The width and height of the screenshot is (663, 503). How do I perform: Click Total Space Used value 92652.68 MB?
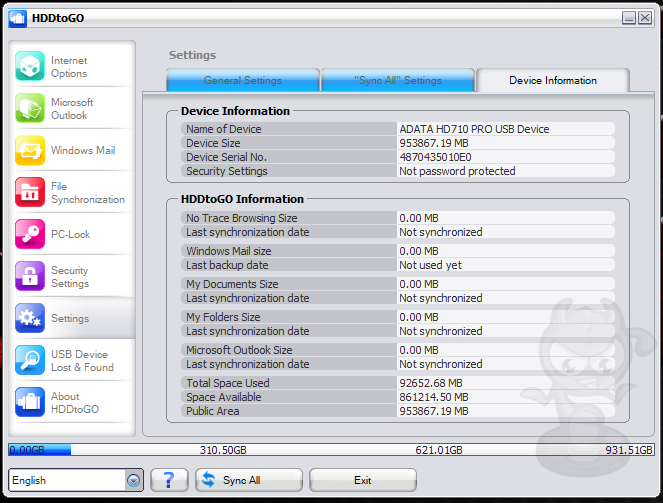[x=431, y=383]
